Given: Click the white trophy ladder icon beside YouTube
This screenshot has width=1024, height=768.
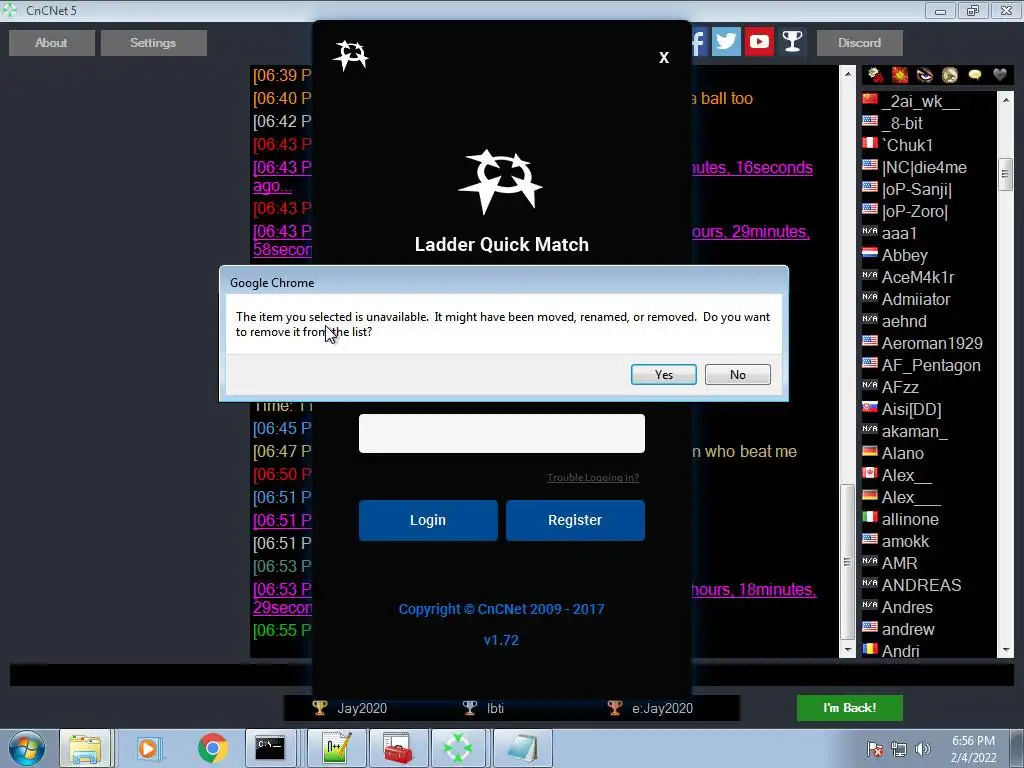Looking at the screenshot, I should 792,42.
